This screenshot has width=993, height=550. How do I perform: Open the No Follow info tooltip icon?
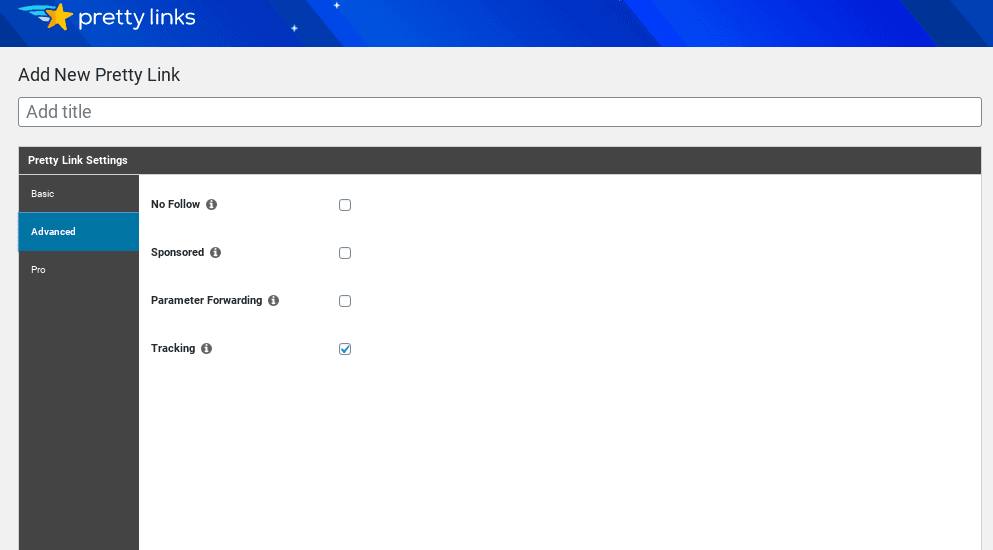coord(212,205)
